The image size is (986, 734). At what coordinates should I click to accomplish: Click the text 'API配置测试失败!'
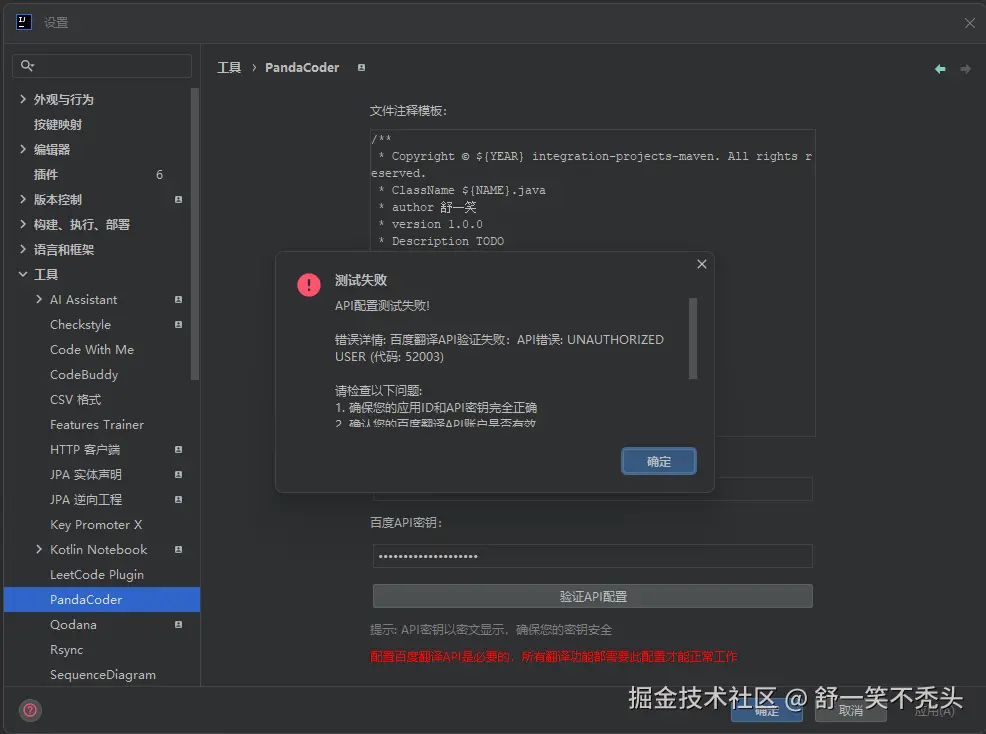tap(382, 306)
